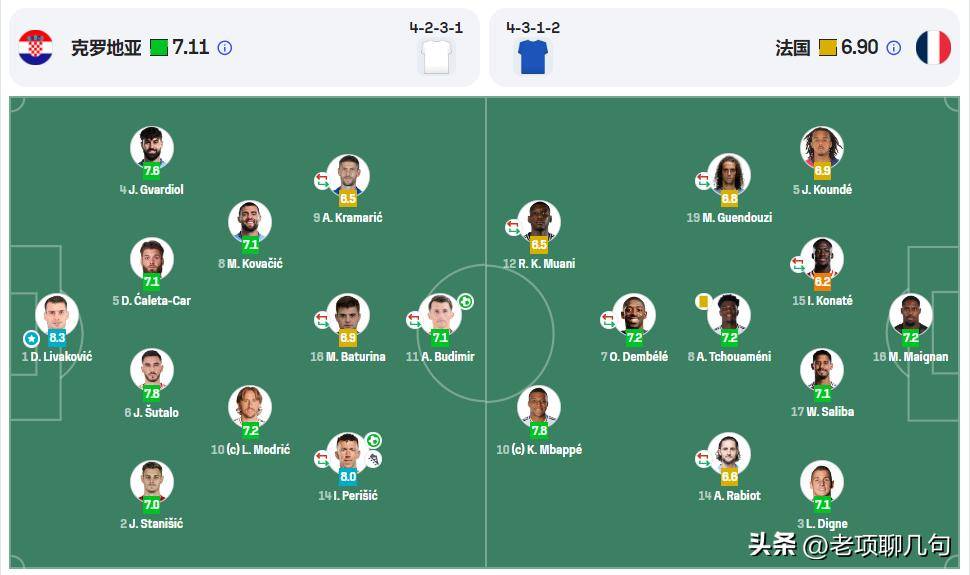Click the substitution icon next to Rabiot
This screenshot has width=970, height=575.
703,459
